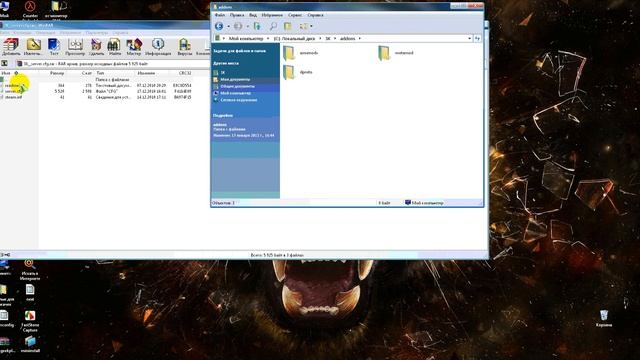Expand arrow after SK in address bar

click(x=335, y=38)
